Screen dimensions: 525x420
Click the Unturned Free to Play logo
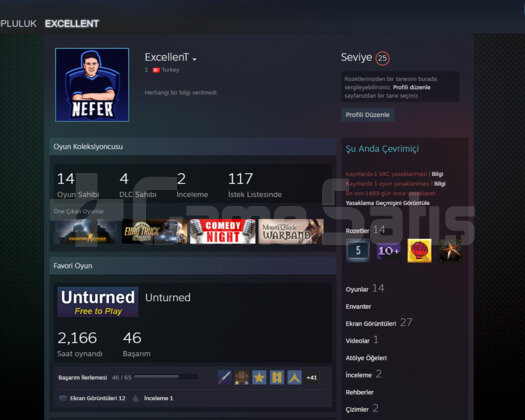98,302
